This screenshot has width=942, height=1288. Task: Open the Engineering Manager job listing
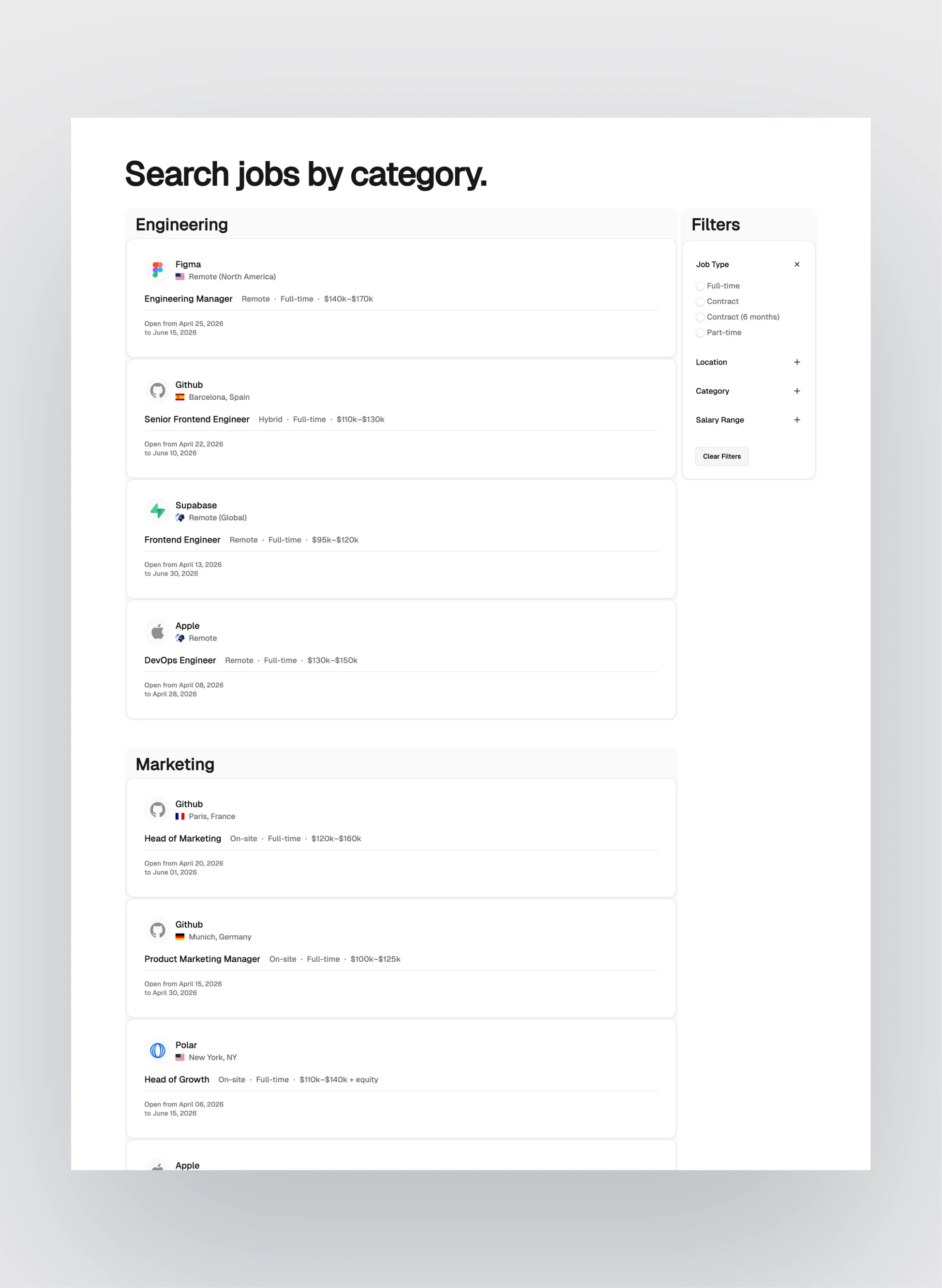(188, 298)
